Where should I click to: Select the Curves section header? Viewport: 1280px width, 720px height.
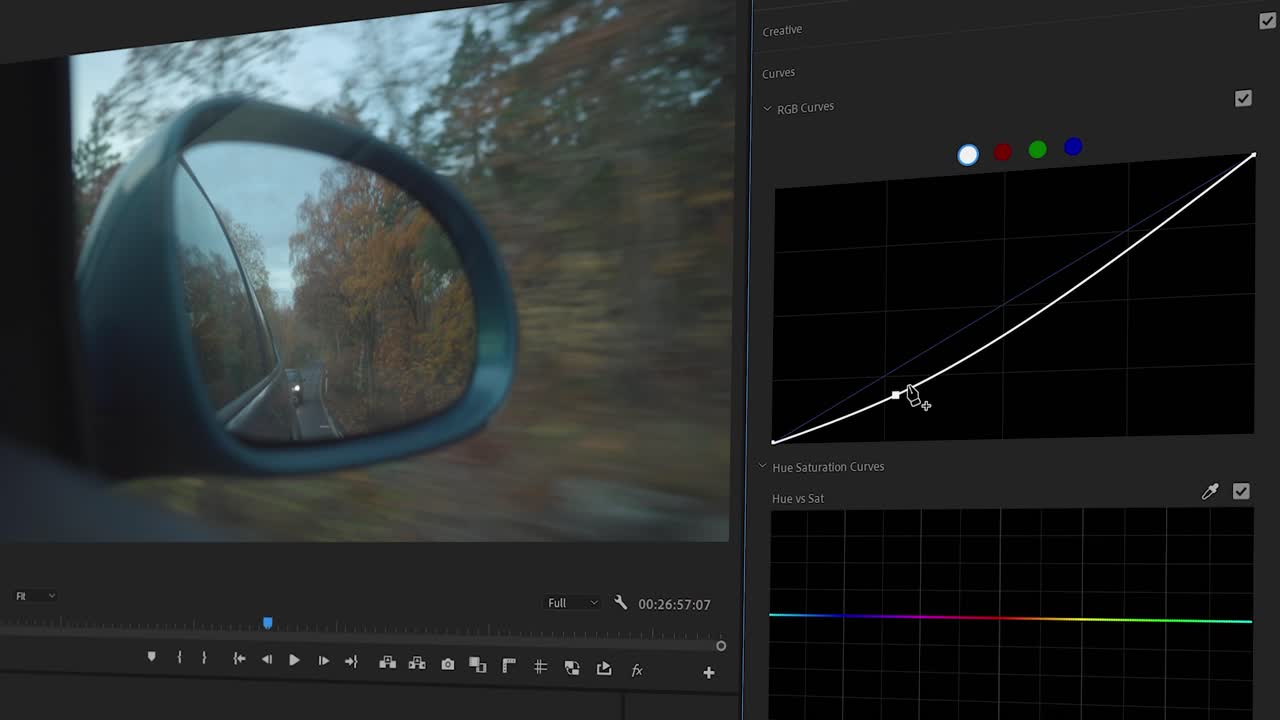pos(778,72)
